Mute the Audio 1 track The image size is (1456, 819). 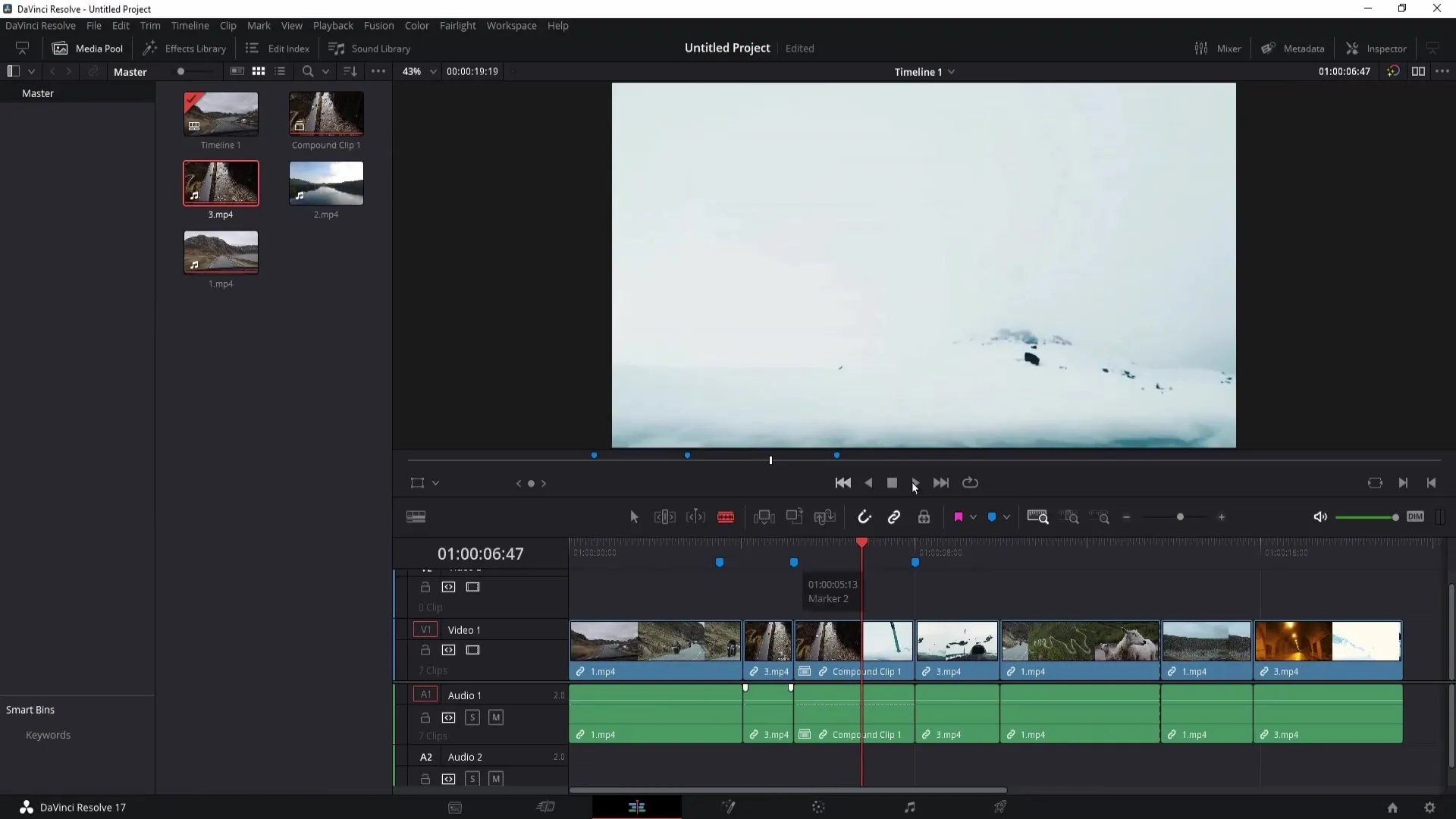[495, 717]
